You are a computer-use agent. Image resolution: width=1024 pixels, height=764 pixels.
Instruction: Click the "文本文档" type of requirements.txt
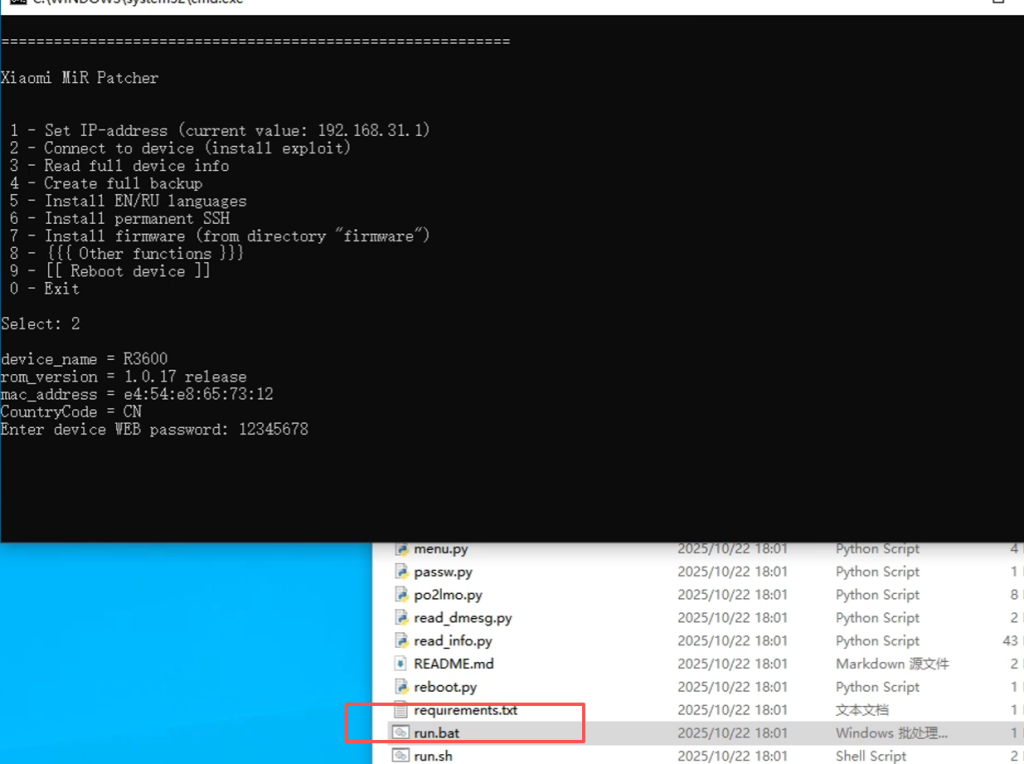click(x=862, y=710)
